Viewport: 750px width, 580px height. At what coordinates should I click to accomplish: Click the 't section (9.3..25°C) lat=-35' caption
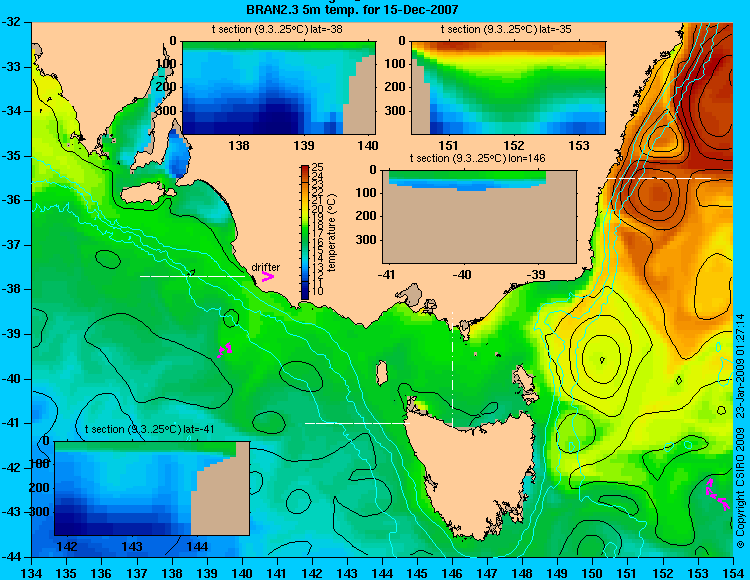(x=506, y=30)
